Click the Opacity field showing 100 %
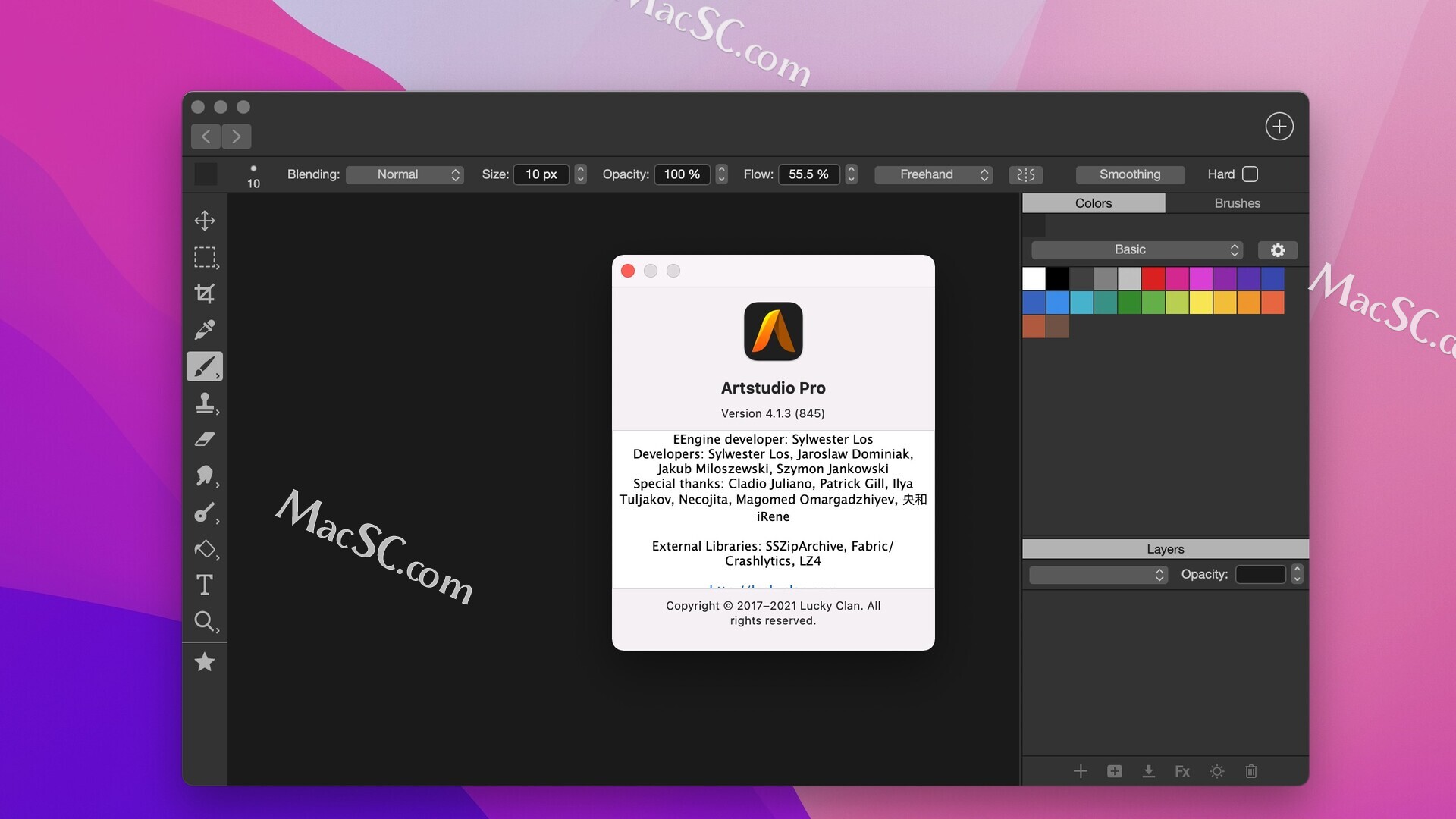1456x819 pixels. point(682,174)
